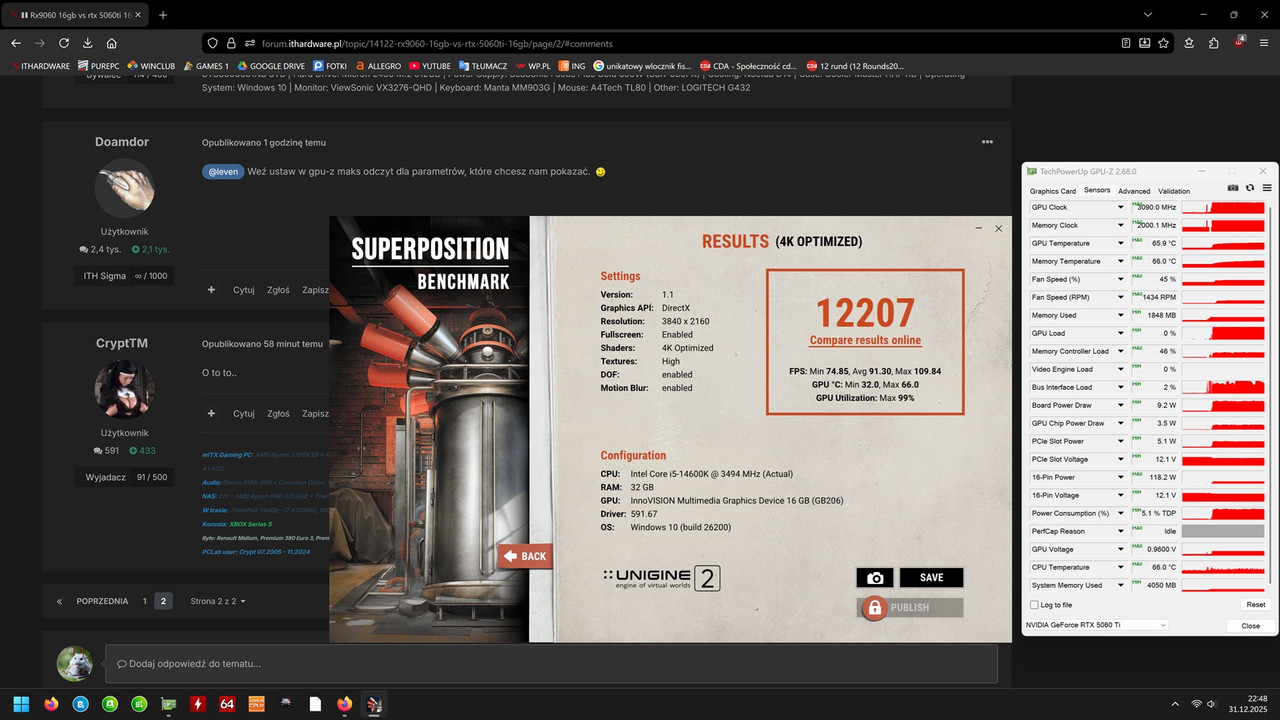Go back with the browser back arrow
This screenshot has width=1280, height=720.
pos(16,43)
